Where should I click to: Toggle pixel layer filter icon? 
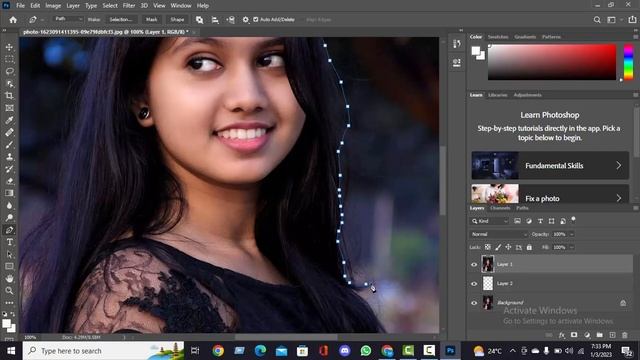pos(517,221)
